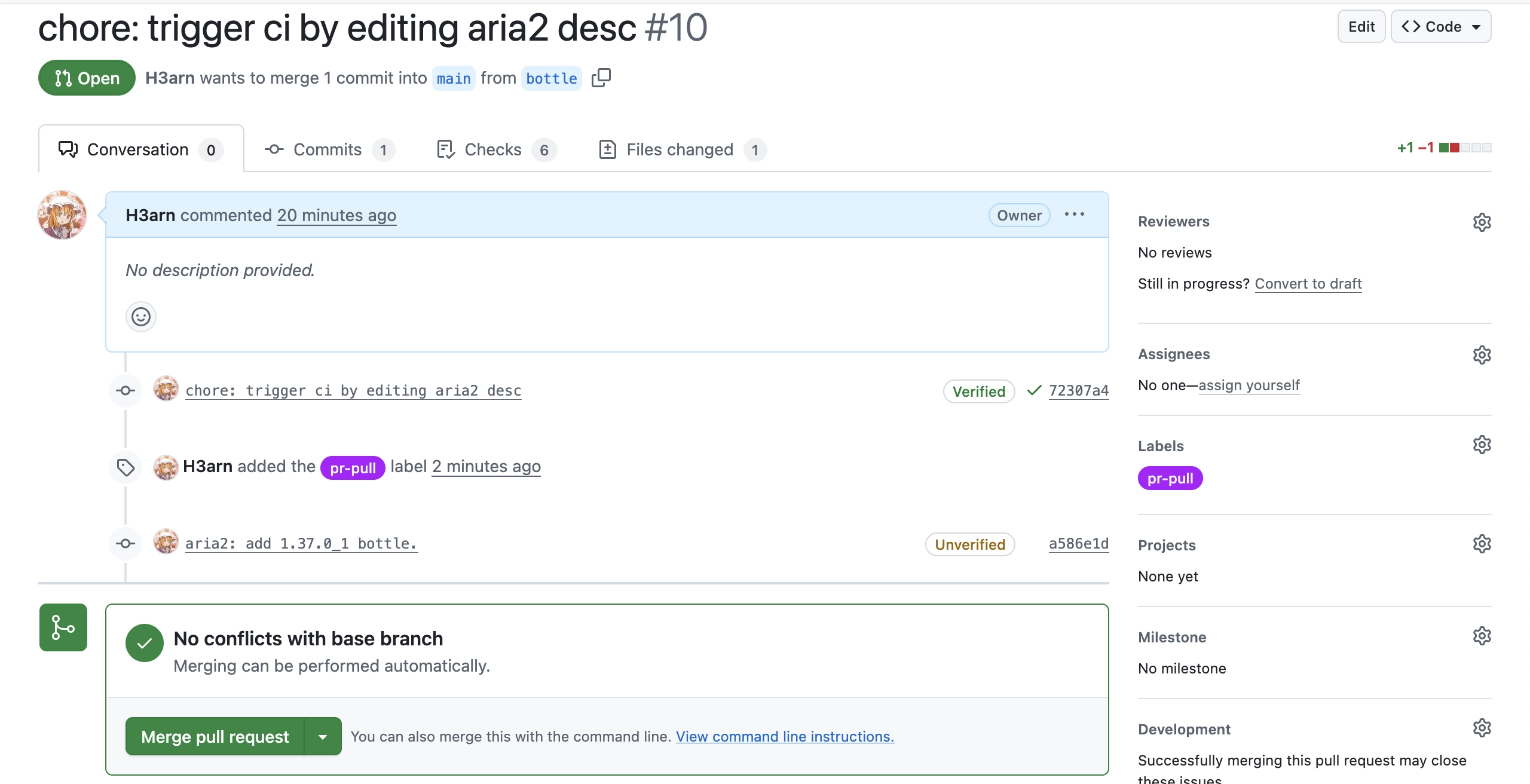Click the Merge pull request button
This screenshot has width=1530, height=784.
click(x=215, y=737)
